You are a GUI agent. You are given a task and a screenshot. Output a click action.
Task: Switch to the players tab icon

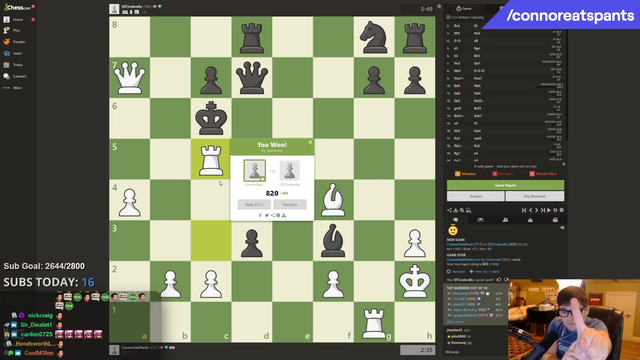point(505,220)
